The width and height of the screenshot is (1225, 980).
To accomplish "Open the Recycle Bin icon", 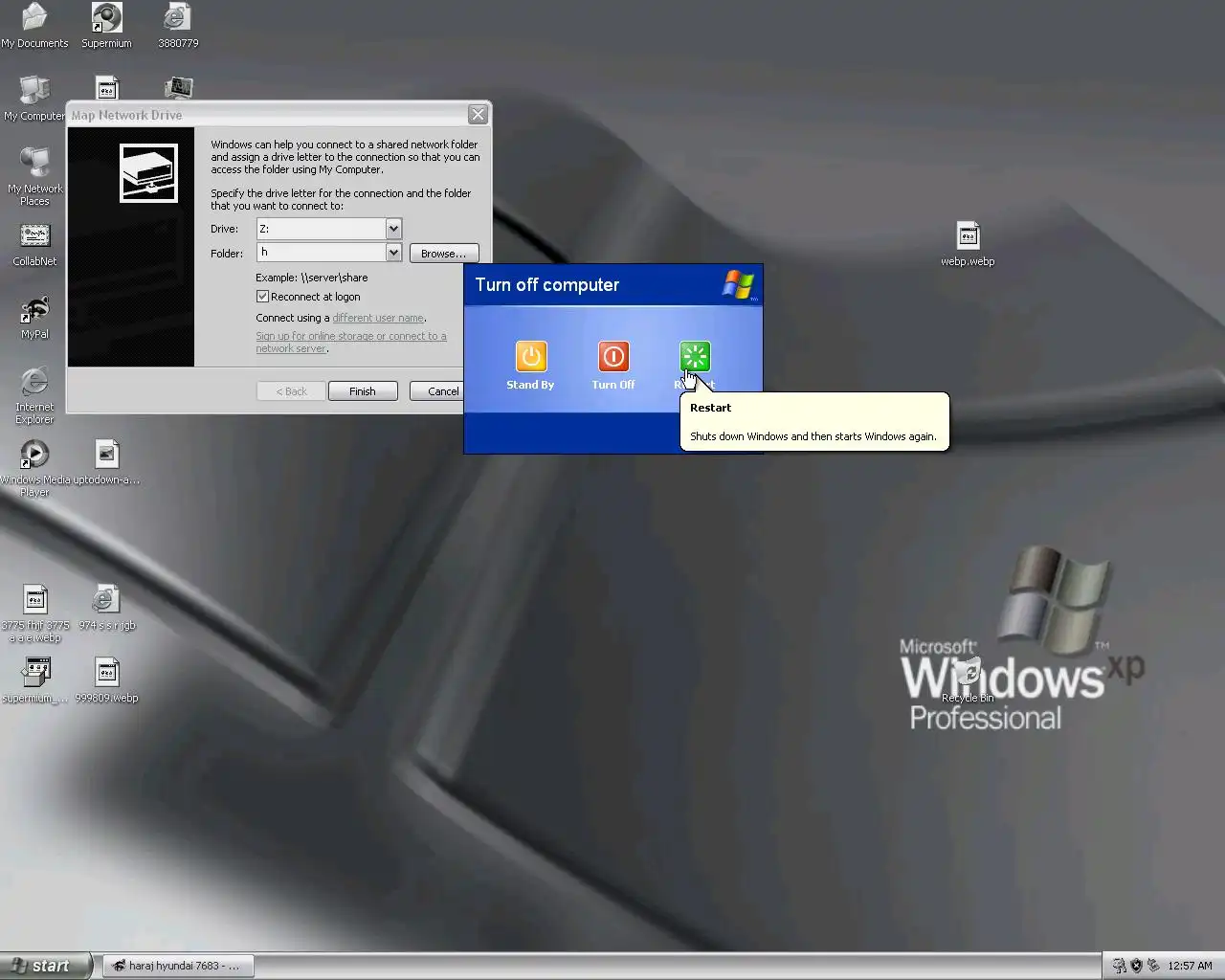I will click(x=968, y=680).
